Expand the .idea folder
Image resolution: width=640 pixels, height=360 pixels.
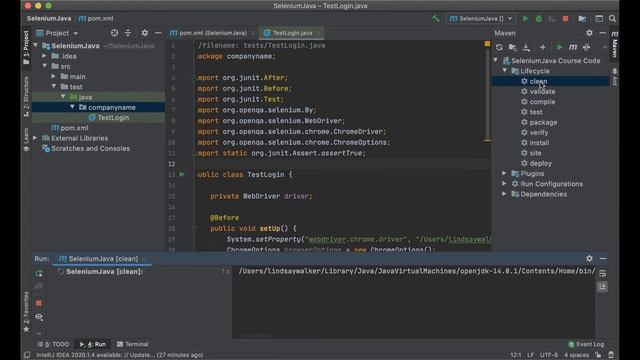pyautogui.click(x=44, y=56)
